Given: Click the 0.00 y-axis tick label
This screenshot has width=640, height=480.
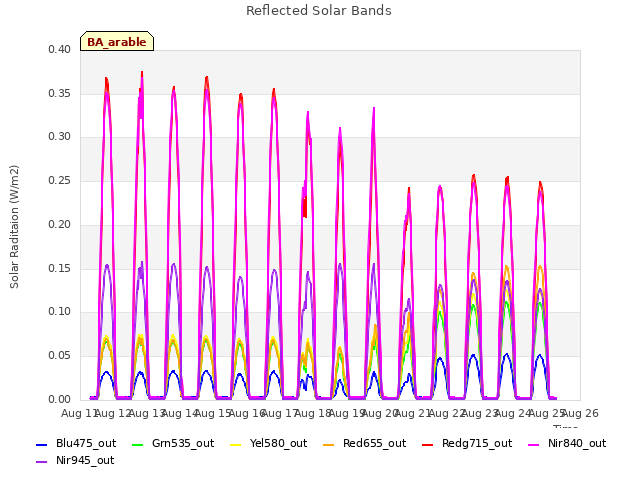Looking at the screenshot, I should point(60,400).
